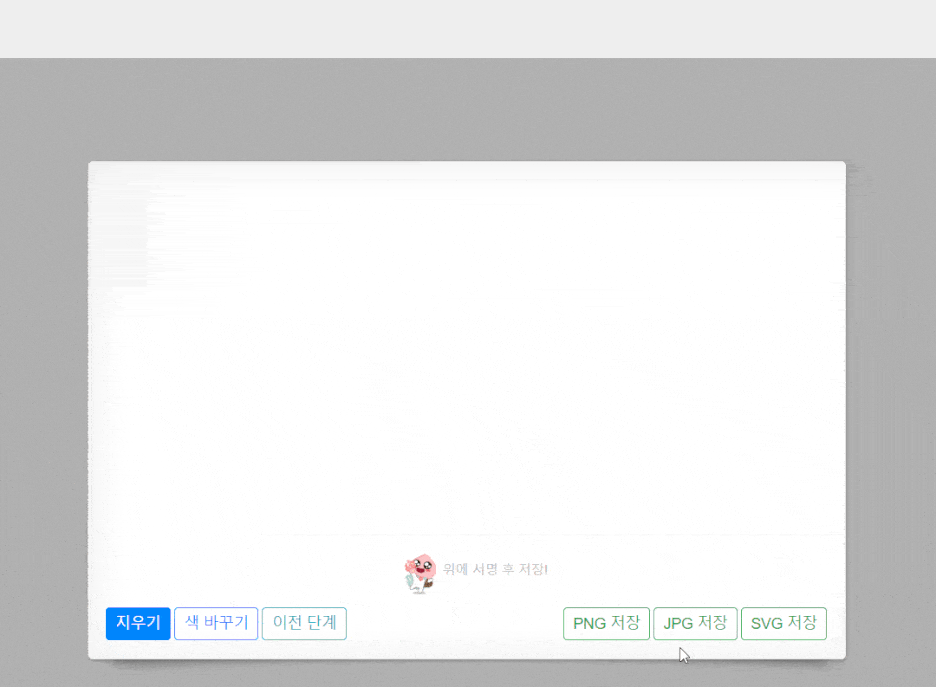Click the pink character mascot icon
This screenshot has width=936, height=687.
420,573
